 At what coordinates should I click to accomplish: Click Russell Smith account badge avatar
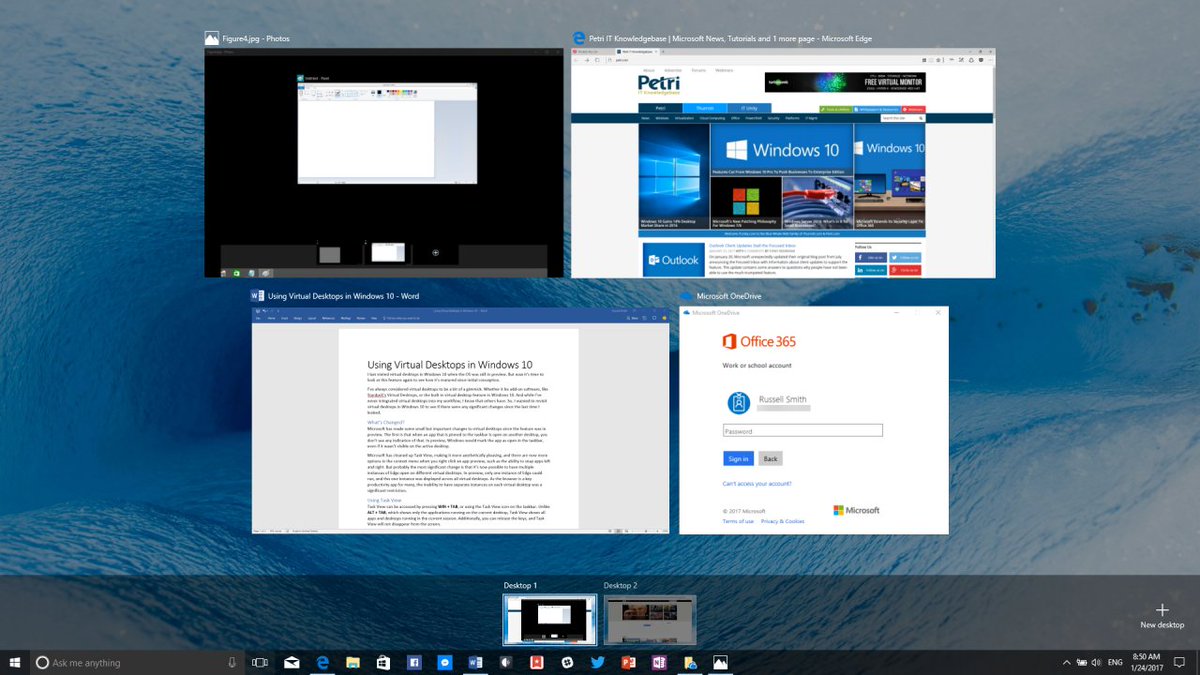click(x=738, y=404)
